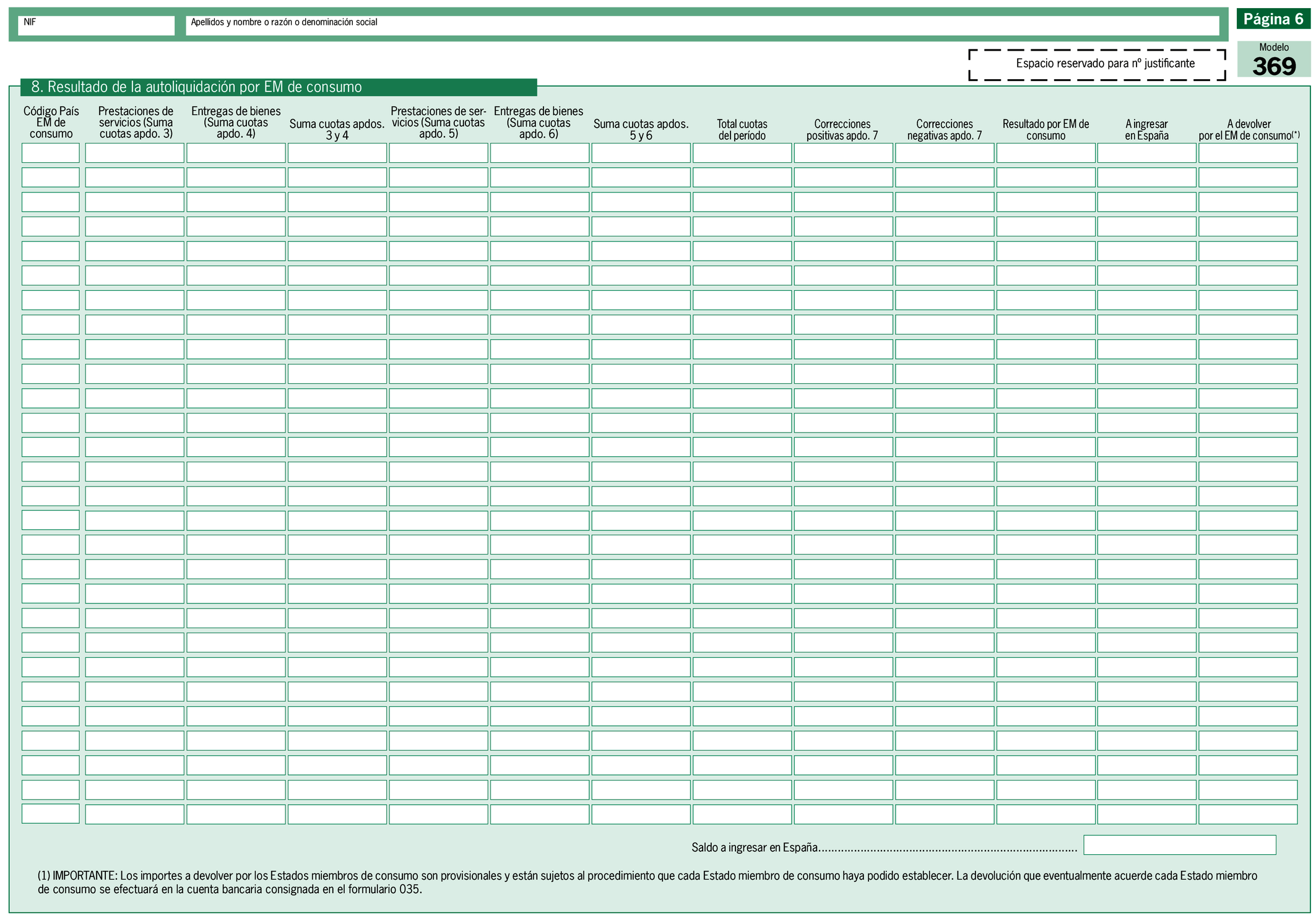Click the NIF input field
This screenshot has height=921, width=1316.
[x=96, y=25]
